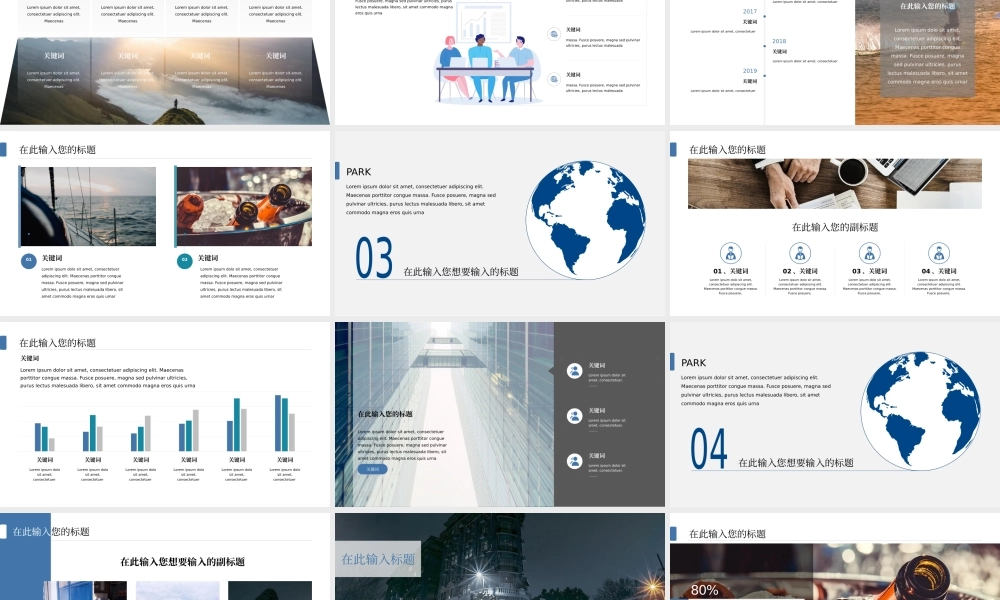Select the sea and sailboat photo
1000x600 pixels.
point(88,206)
